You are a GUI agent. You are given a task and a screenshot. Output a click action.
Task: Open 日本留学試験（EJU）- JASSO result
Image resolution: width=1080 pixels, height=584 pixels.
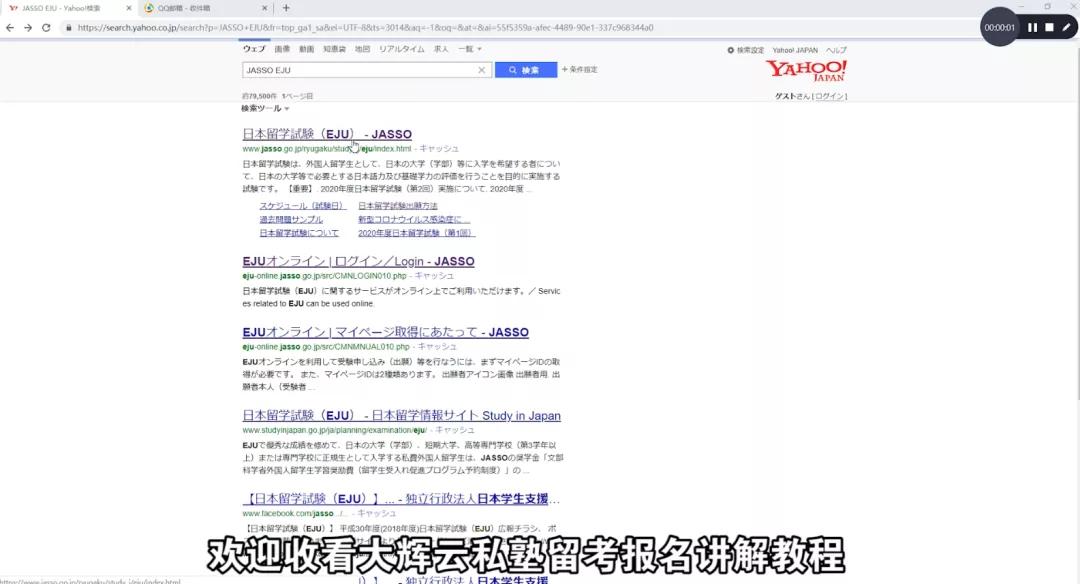pos(327,134)
